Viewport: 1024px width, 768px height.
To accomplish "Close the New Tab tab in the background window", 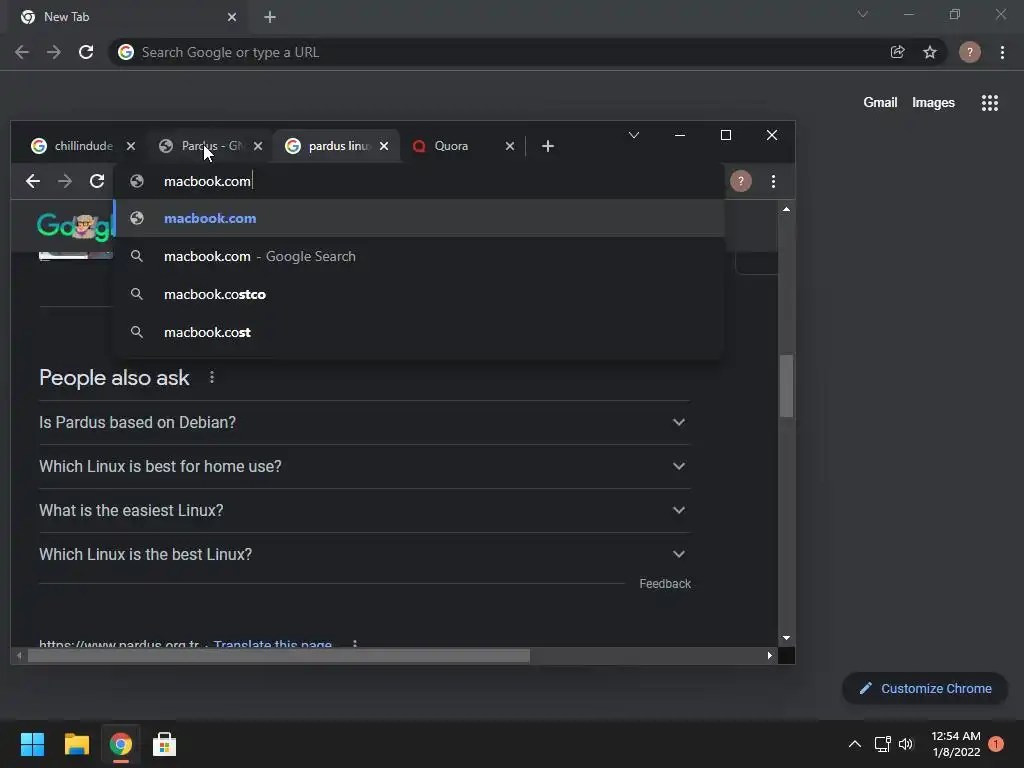I will 232,17.
